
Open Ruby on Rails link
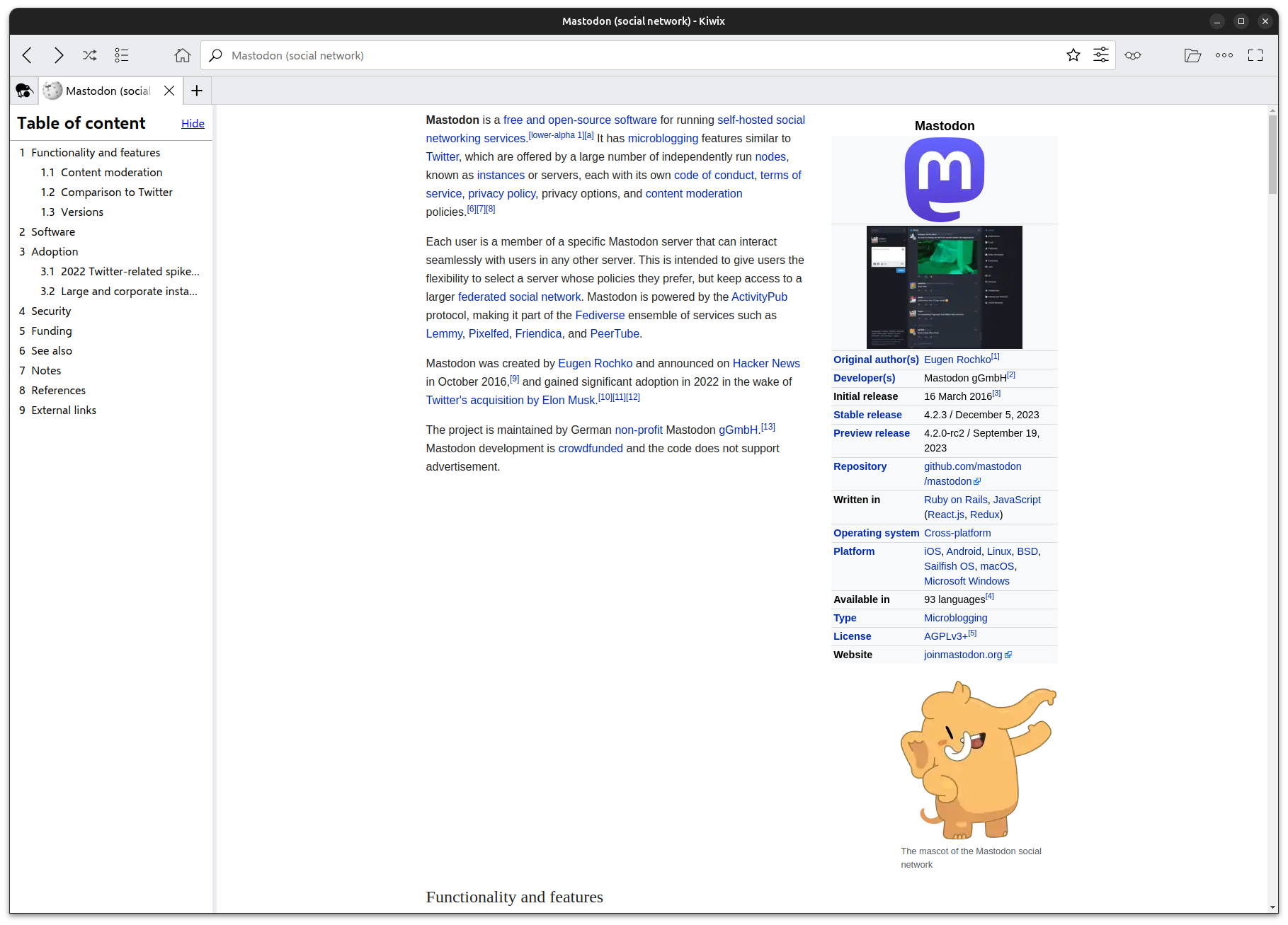coord(955,500)
